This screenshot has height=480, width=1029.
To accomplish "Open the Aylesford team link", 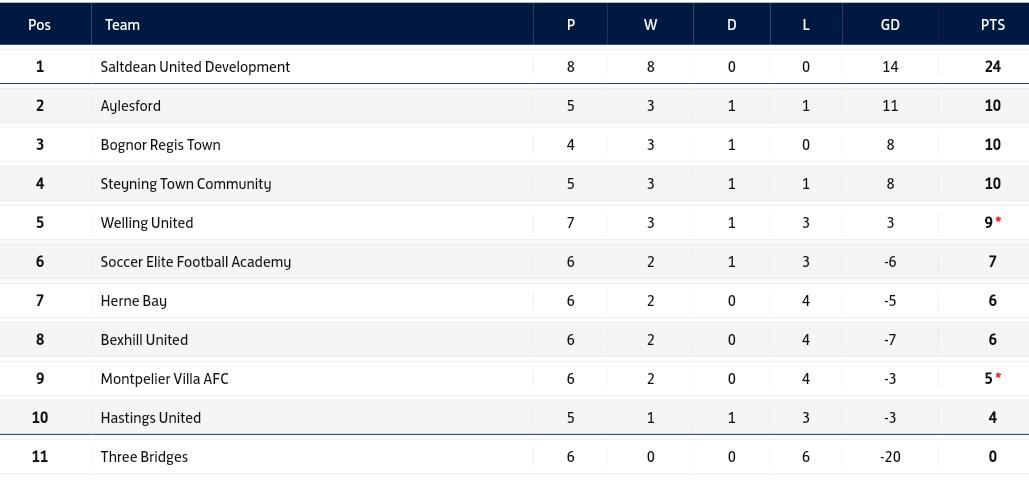I will pos(130,106).
